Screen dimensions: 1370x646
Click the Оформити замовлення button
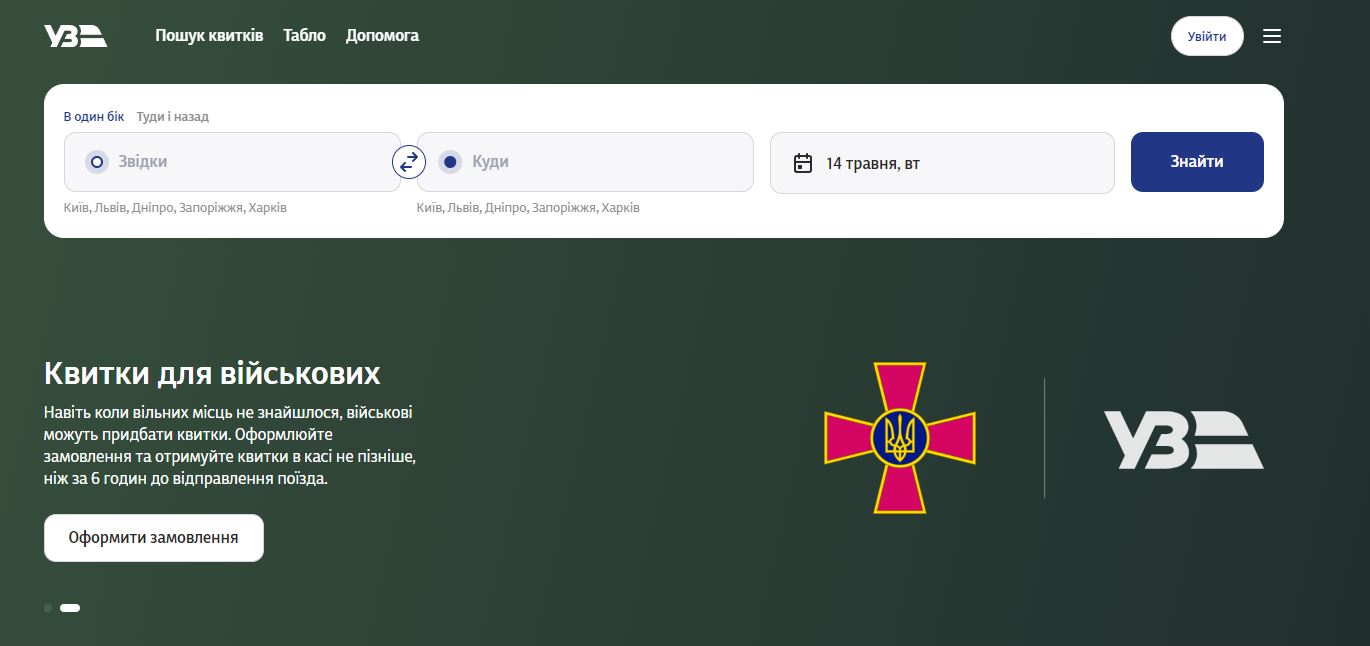(154, 538)
